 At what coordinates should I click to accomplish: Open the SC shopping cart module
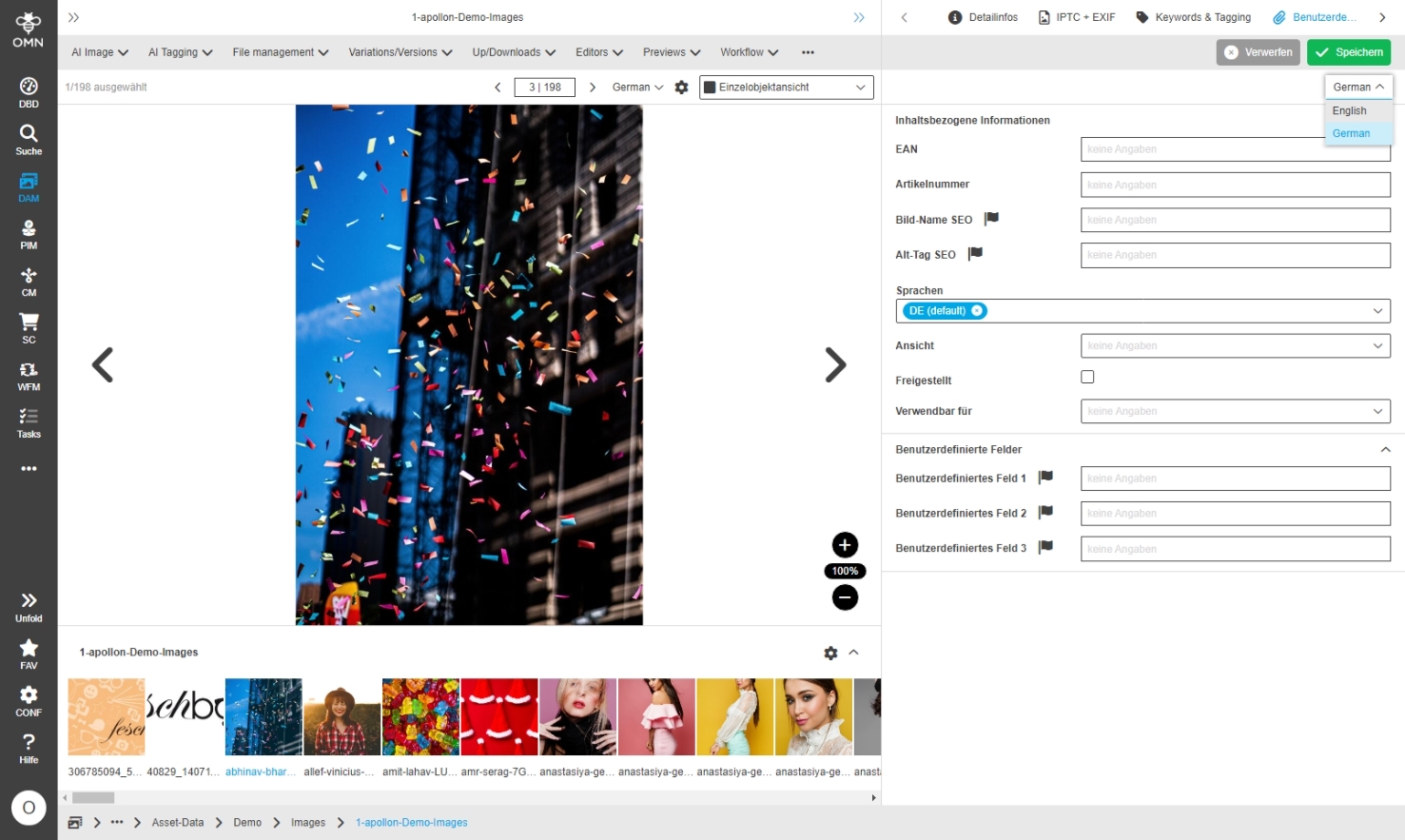pyautogui.click(x=29, y=328)
